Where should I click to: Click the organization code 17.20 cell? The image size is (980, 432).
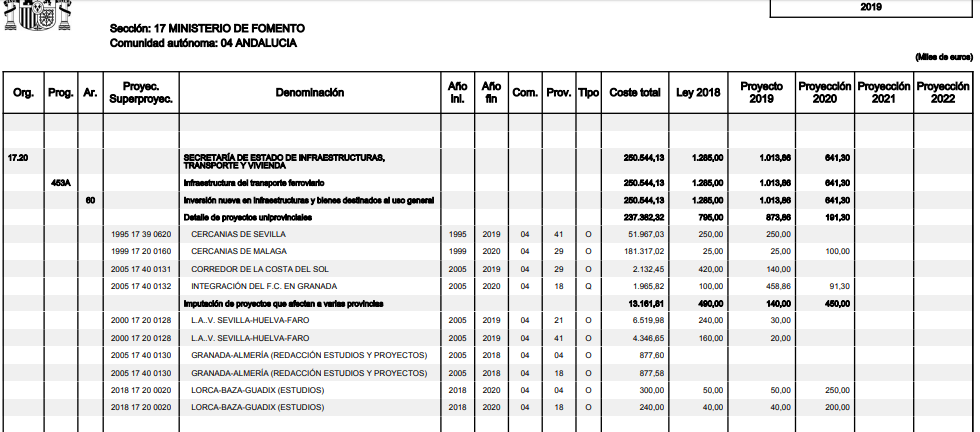(x=18, y=159)
